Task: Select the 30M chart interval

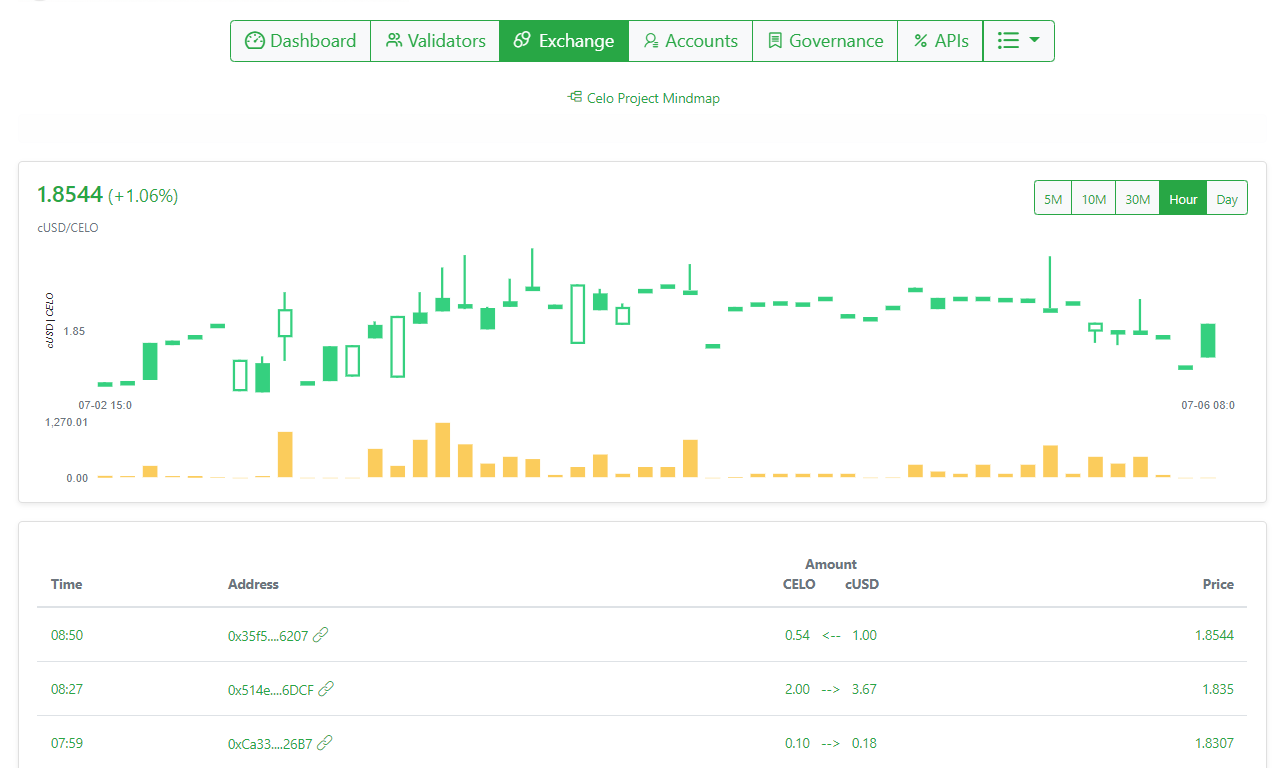Action: [x=1137, y=199]
